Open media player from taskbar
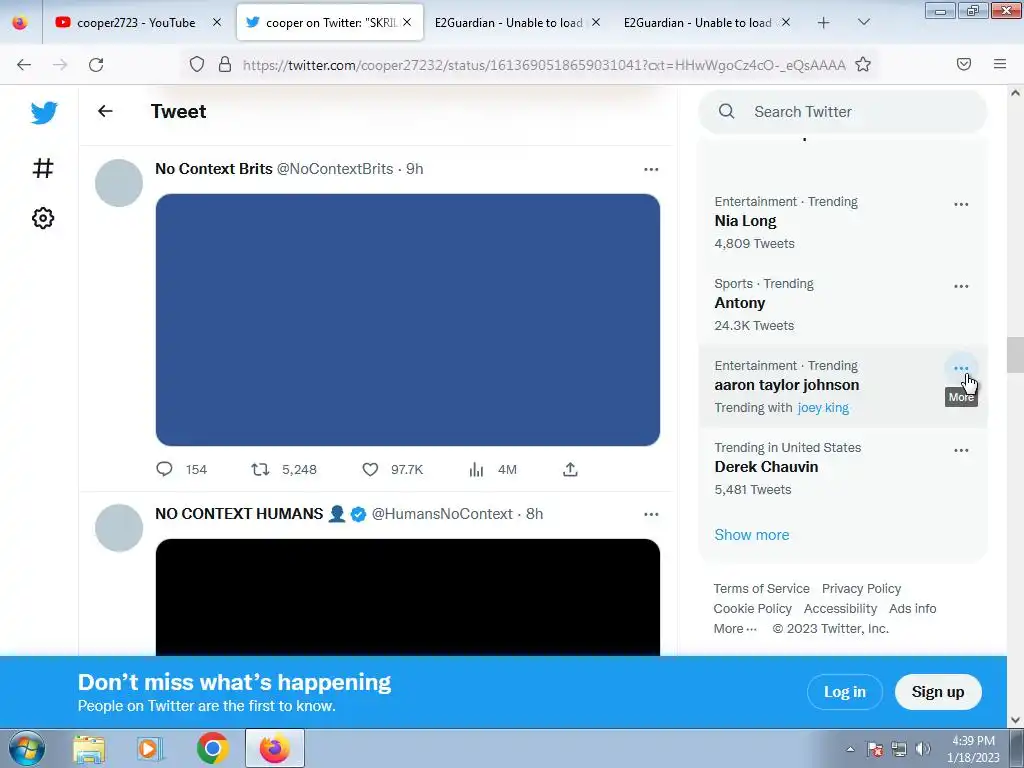 150,749
